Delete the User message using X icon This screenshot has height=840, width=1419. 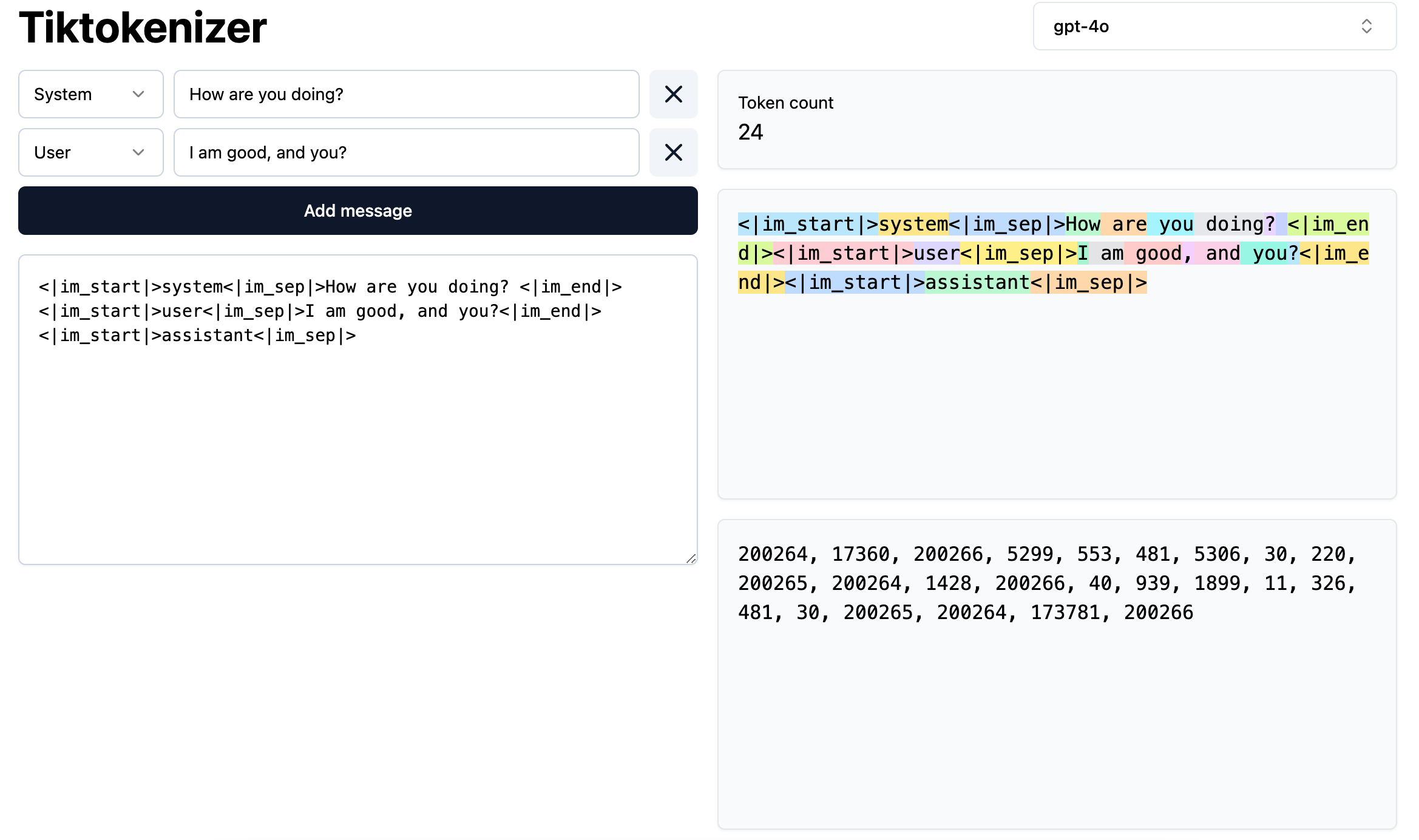point(673,152)
